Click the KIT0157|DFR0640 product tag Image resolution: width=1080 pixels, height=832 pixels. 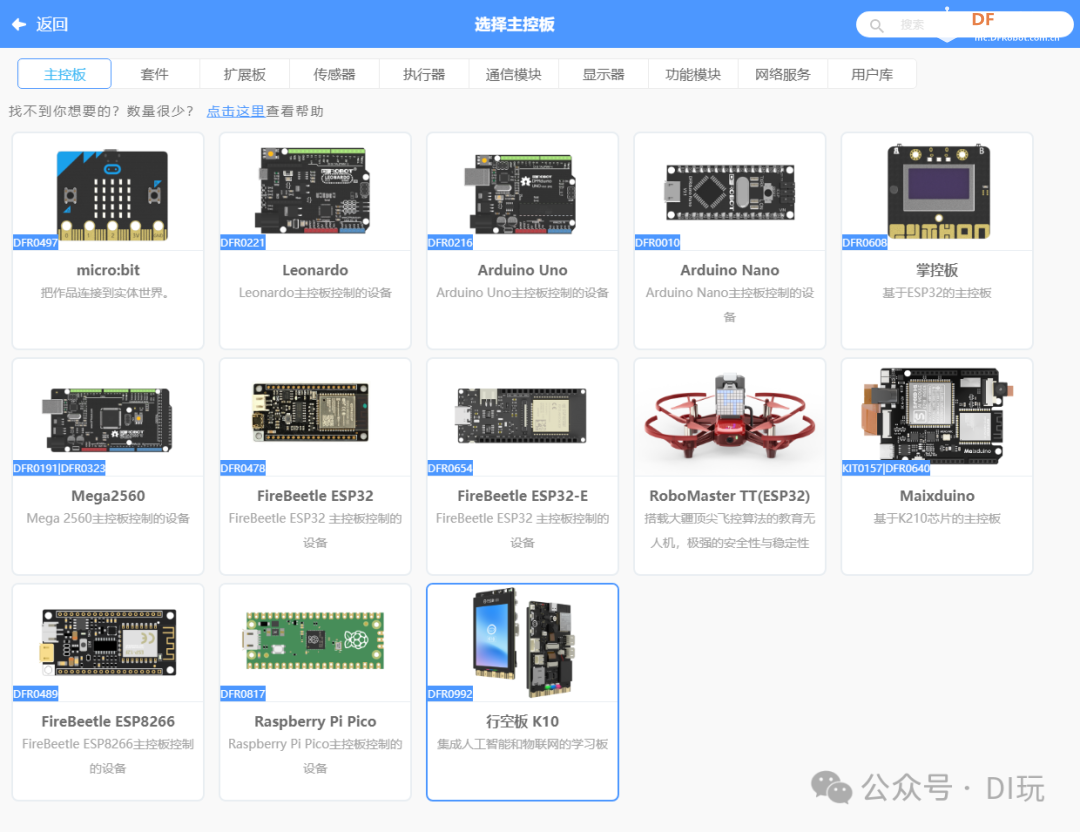point(886,468)
